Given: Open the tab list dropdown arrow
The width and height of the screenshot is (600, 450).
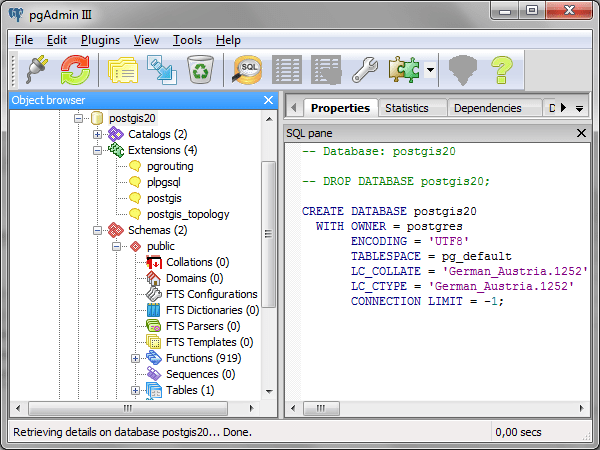Looking at the screenshot, I should [579, 108].
